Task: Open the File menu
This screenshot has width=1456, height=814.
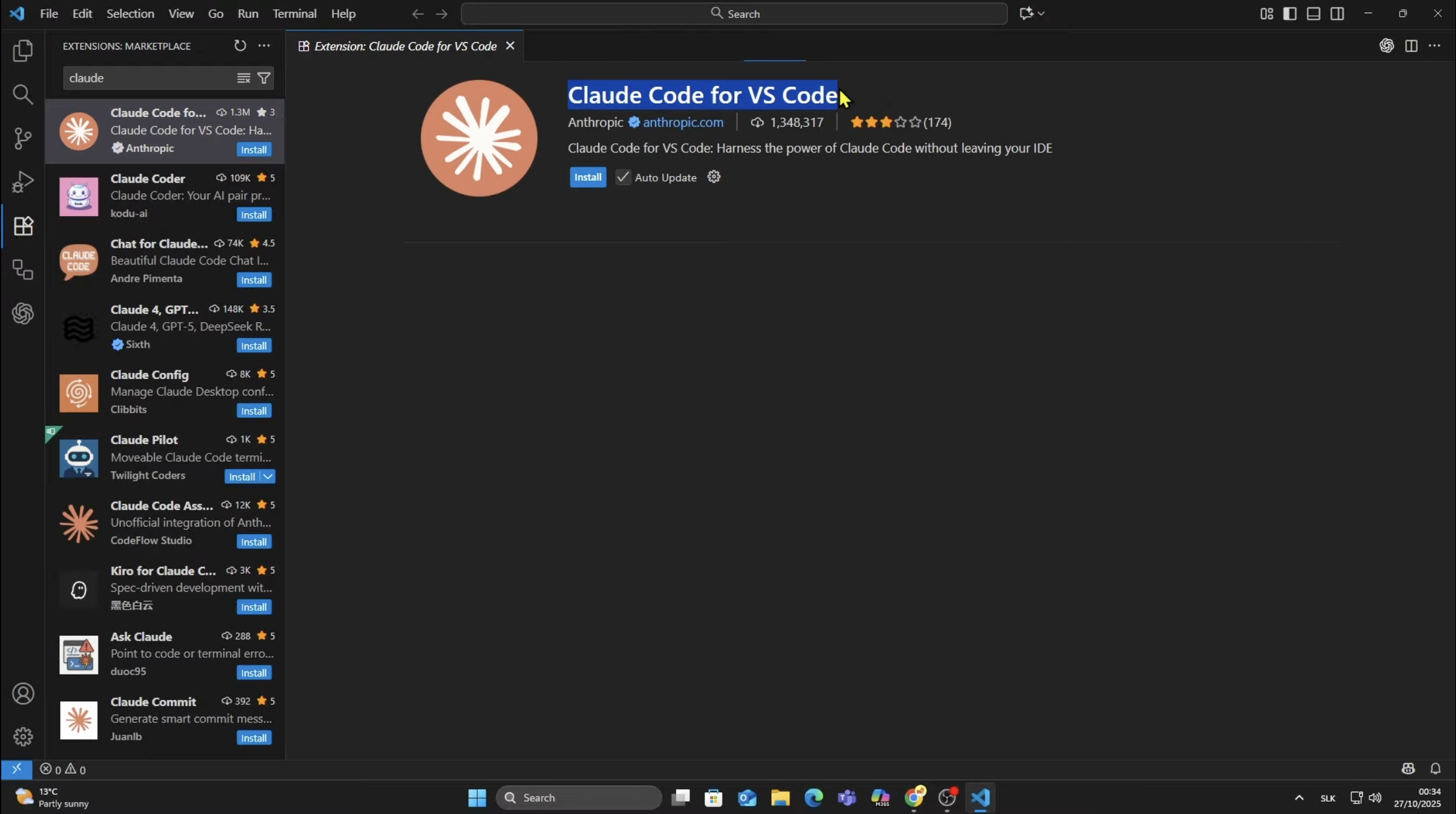Action: (49, 14)
